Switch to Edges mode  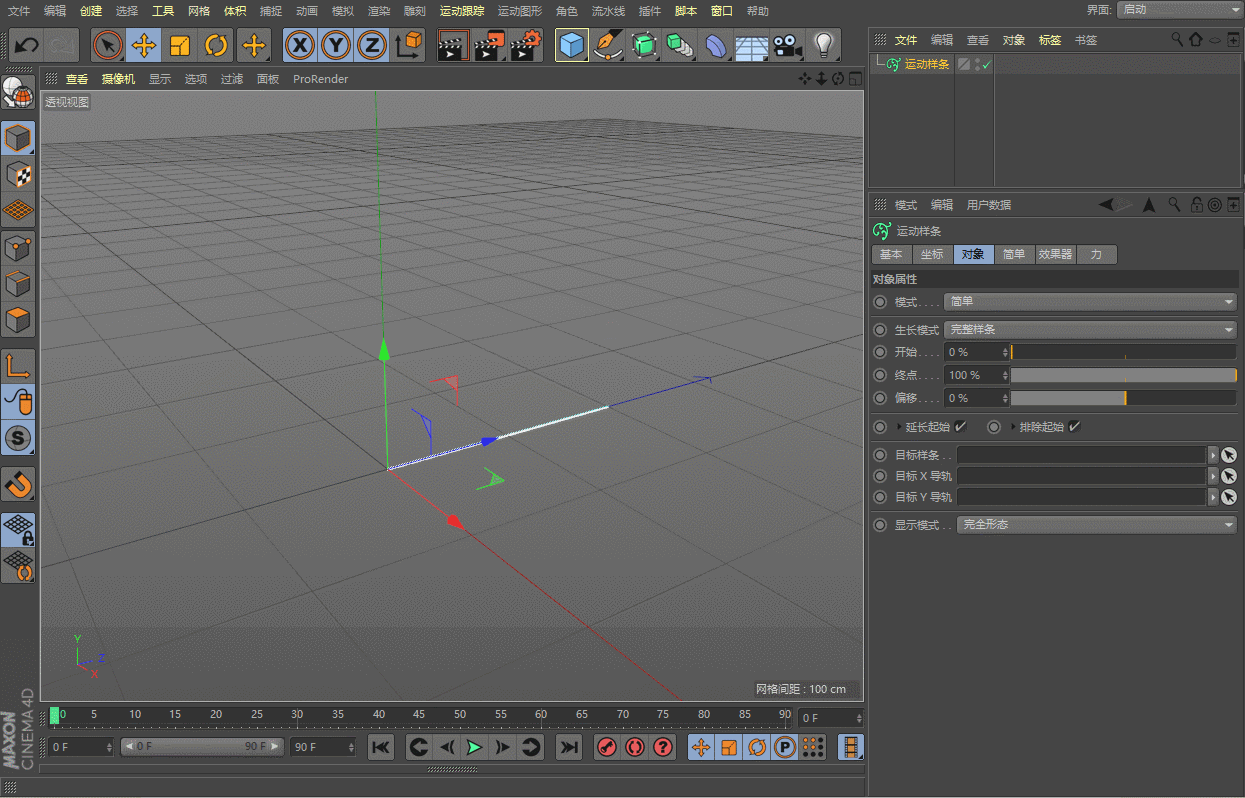point(19,285)
